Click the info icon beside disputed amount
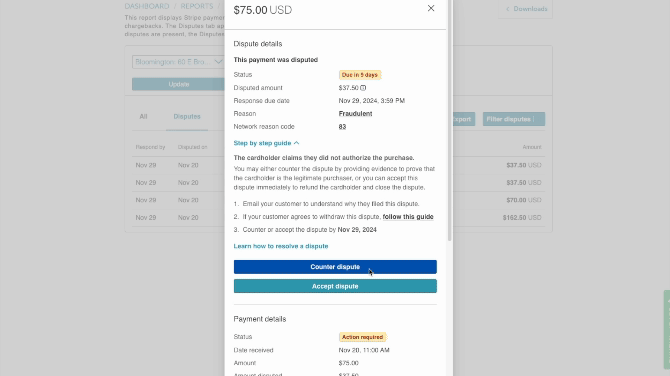The width and height of the screenshot is (670, 376). 363,88
